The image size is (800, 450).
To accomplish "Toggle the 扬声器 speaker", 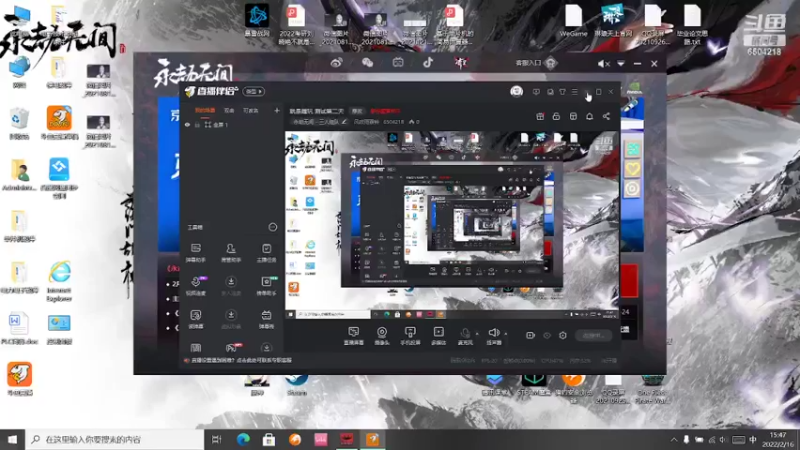I will coord(493,336).
